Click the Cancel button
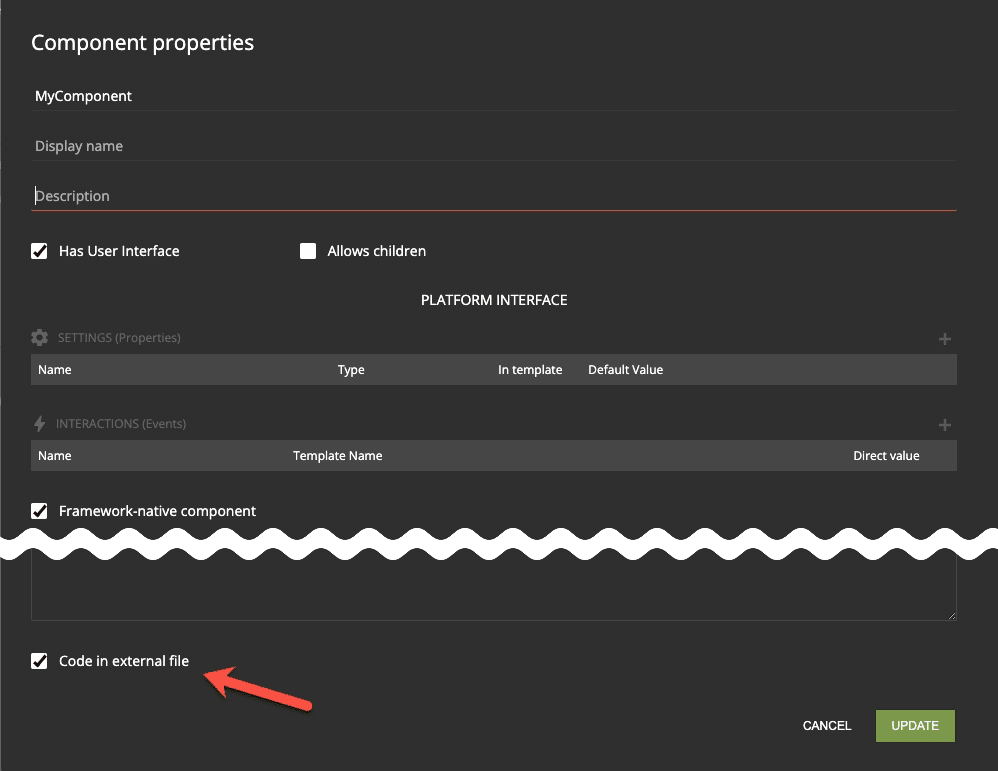The height and width of the screenshot is (771, 998). tap(827, 726)
